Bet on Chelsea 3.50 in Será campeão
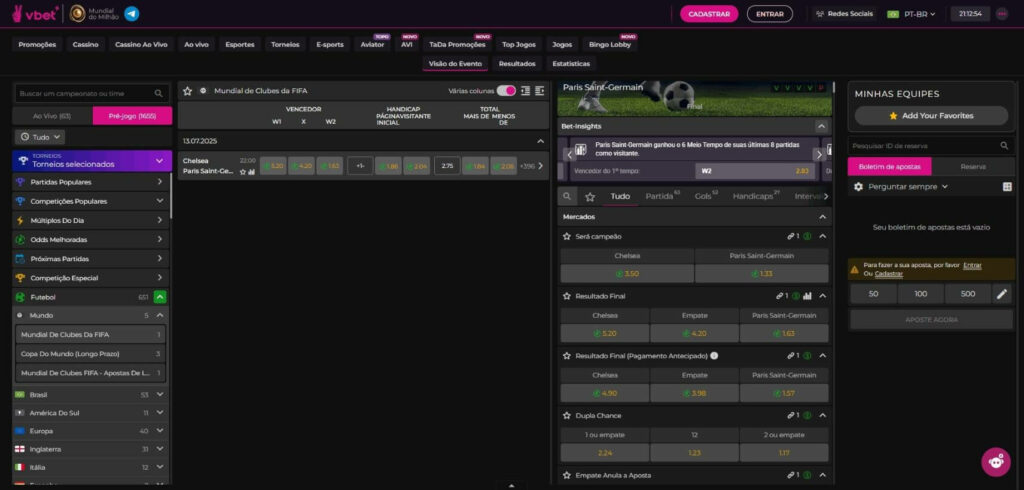Image resolution: width=1024 pixels, height=490 pixels. [627, 274]
